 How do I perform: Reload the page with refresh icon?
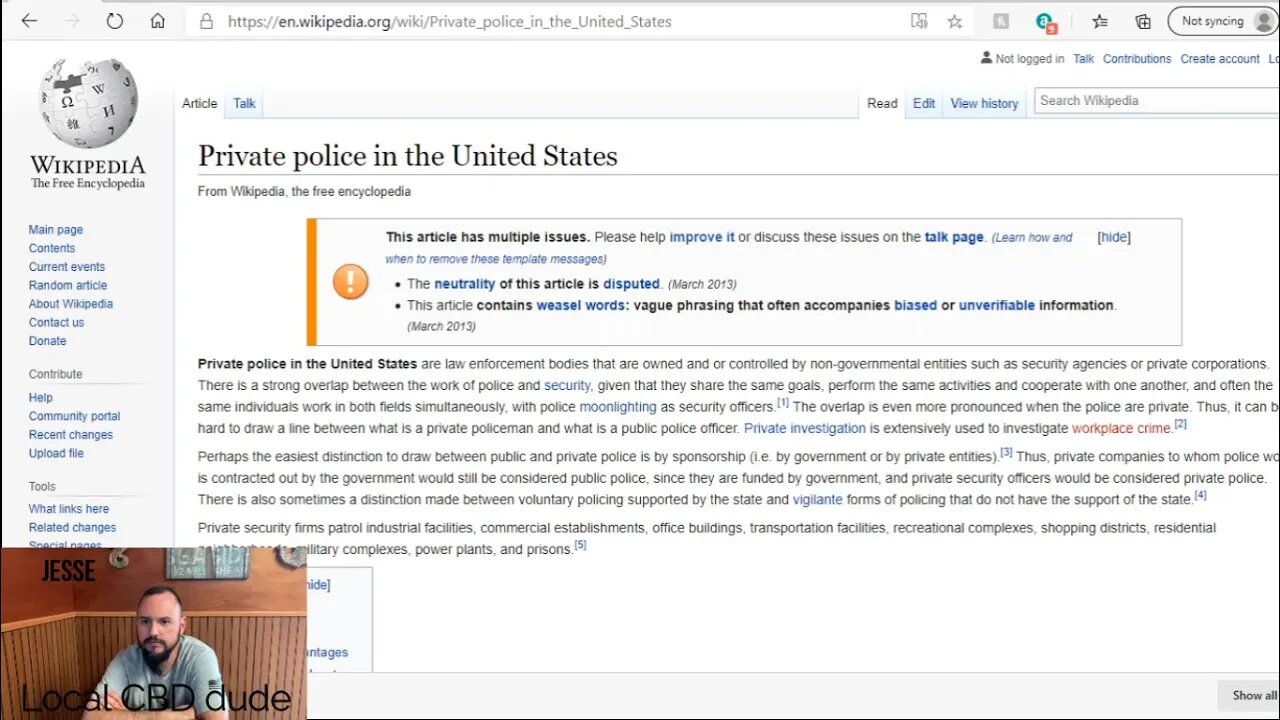coord(115,21)
